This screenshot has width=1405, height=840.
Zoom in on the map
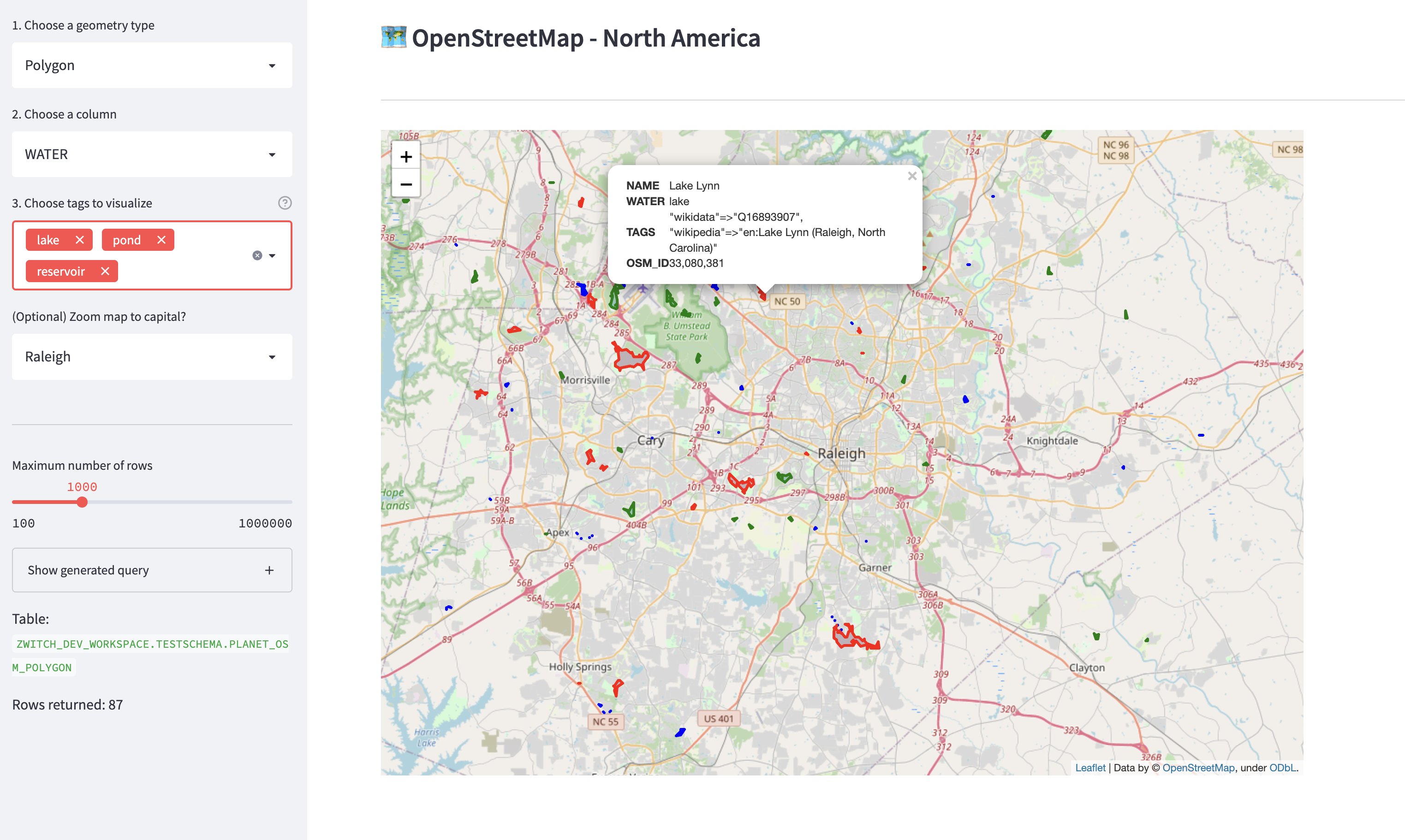(406, 156)
